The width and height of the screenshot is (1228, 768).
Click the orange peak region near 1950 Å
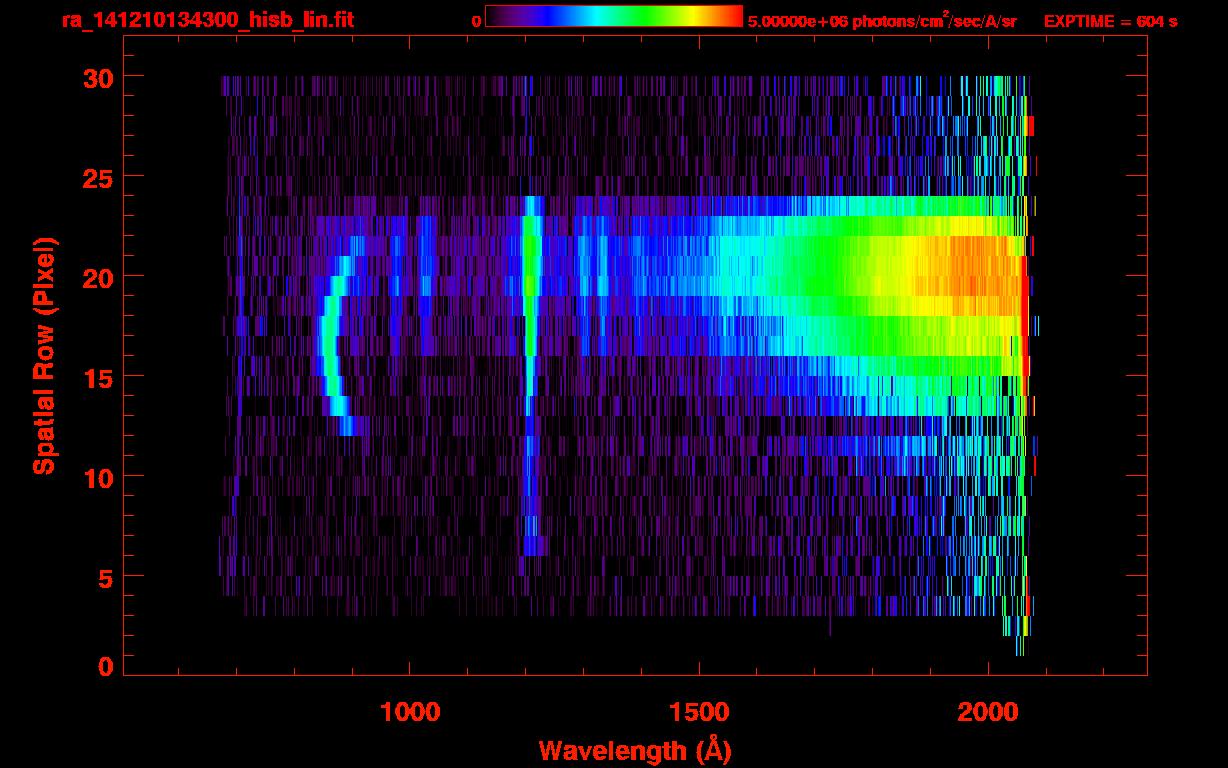pyautogui.click(x=975, y=275)
